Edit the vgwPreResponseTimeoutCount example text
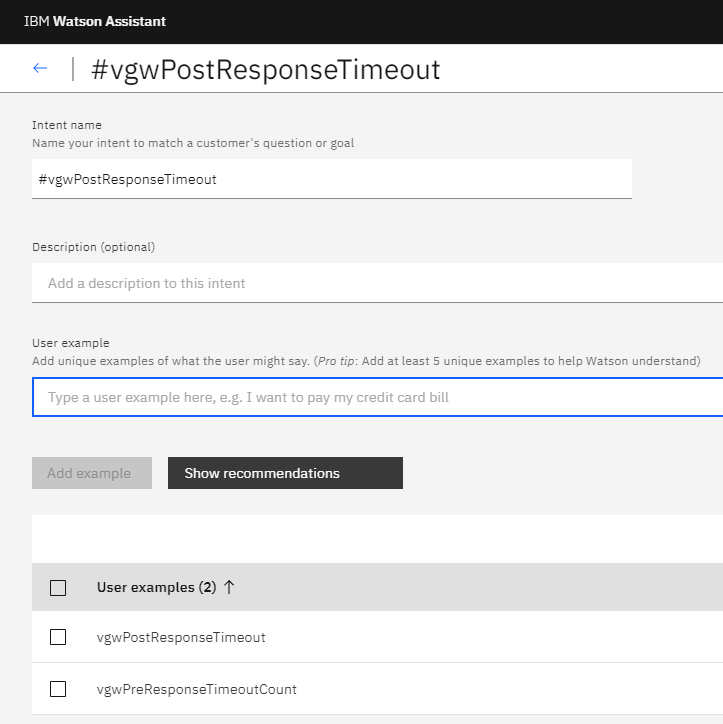Viewport: 723px width, 724px height. 197,689
